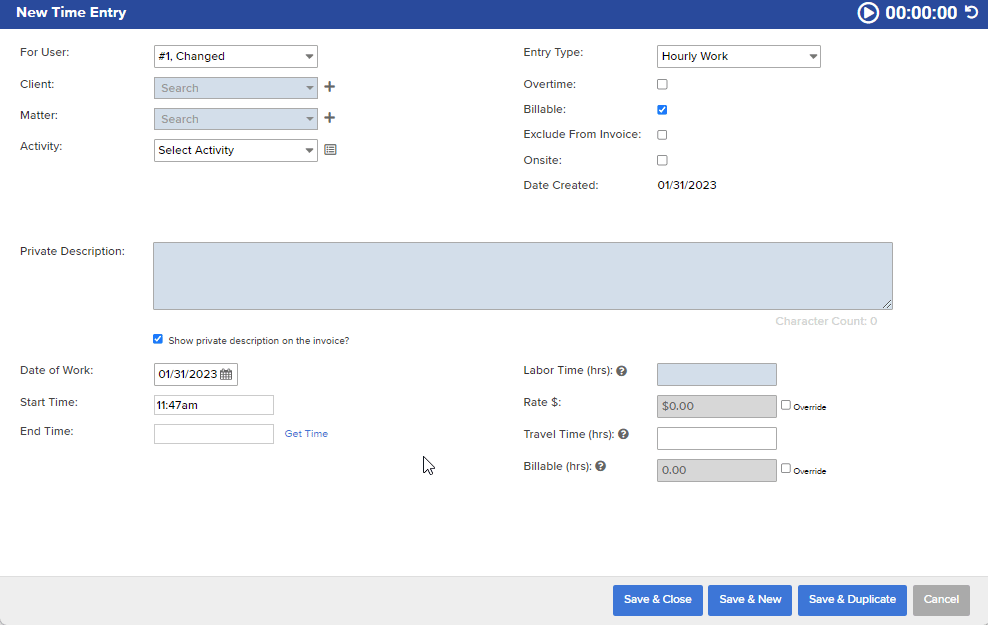Add a new client with the plus icon

point(330,87)
